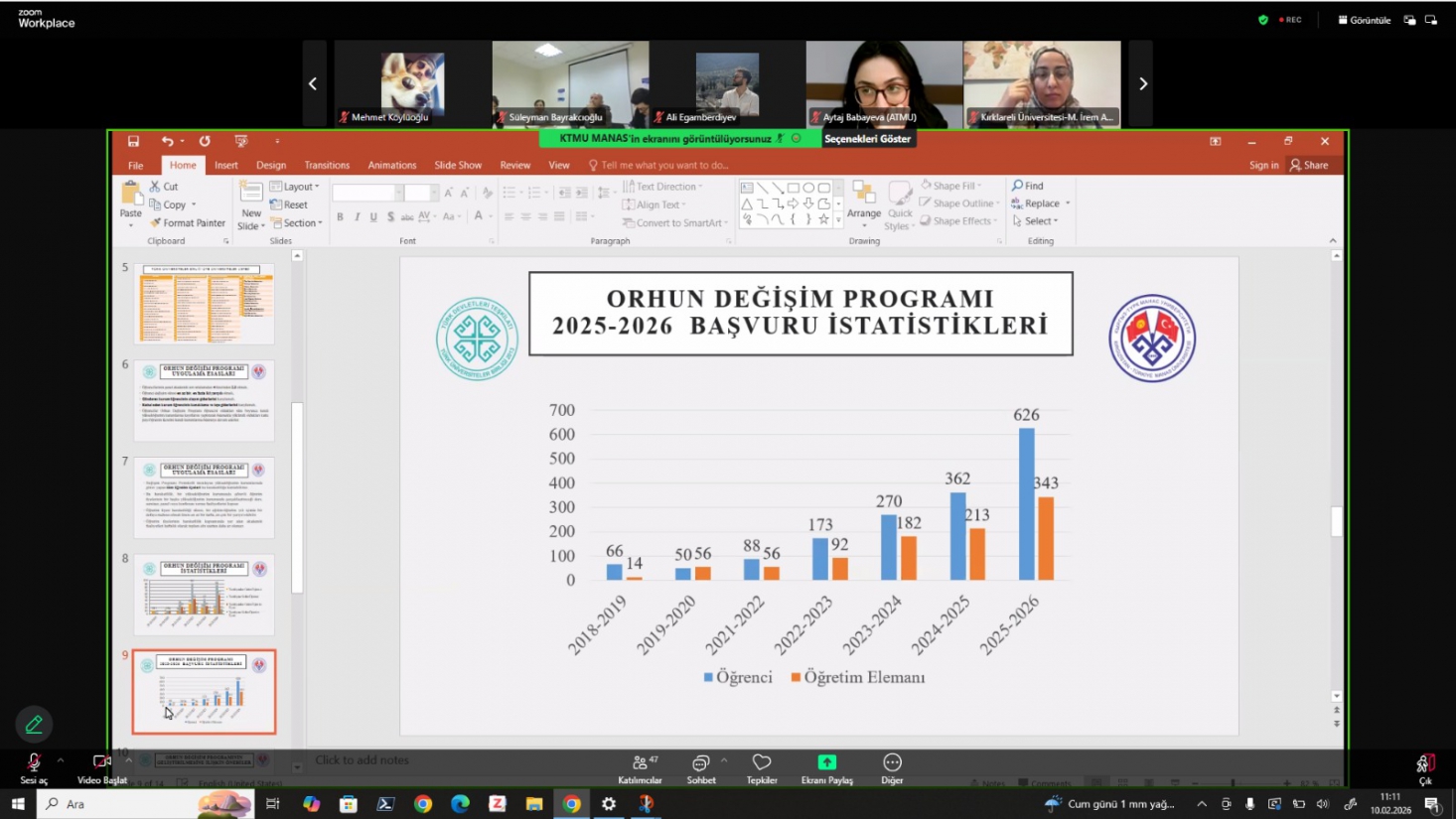Expand the Layout dropdown
This screenshot has height=819, width=1456.
point(297,187)
